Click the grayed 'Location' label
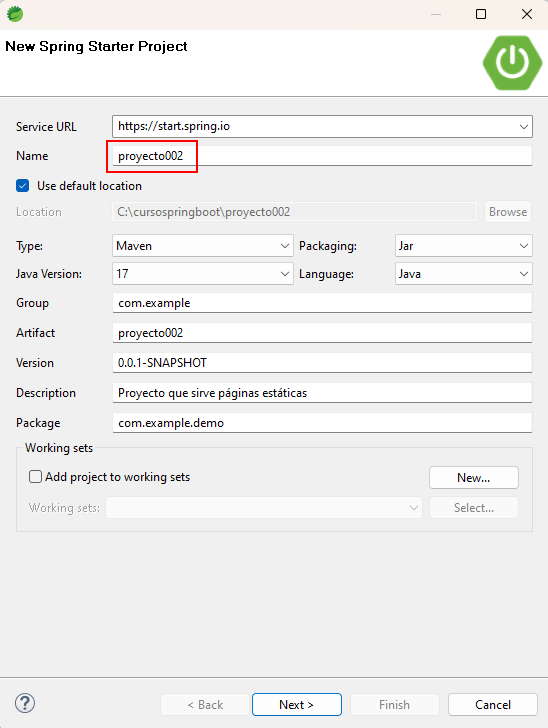 pyautogui.click(x=39, y=212)
